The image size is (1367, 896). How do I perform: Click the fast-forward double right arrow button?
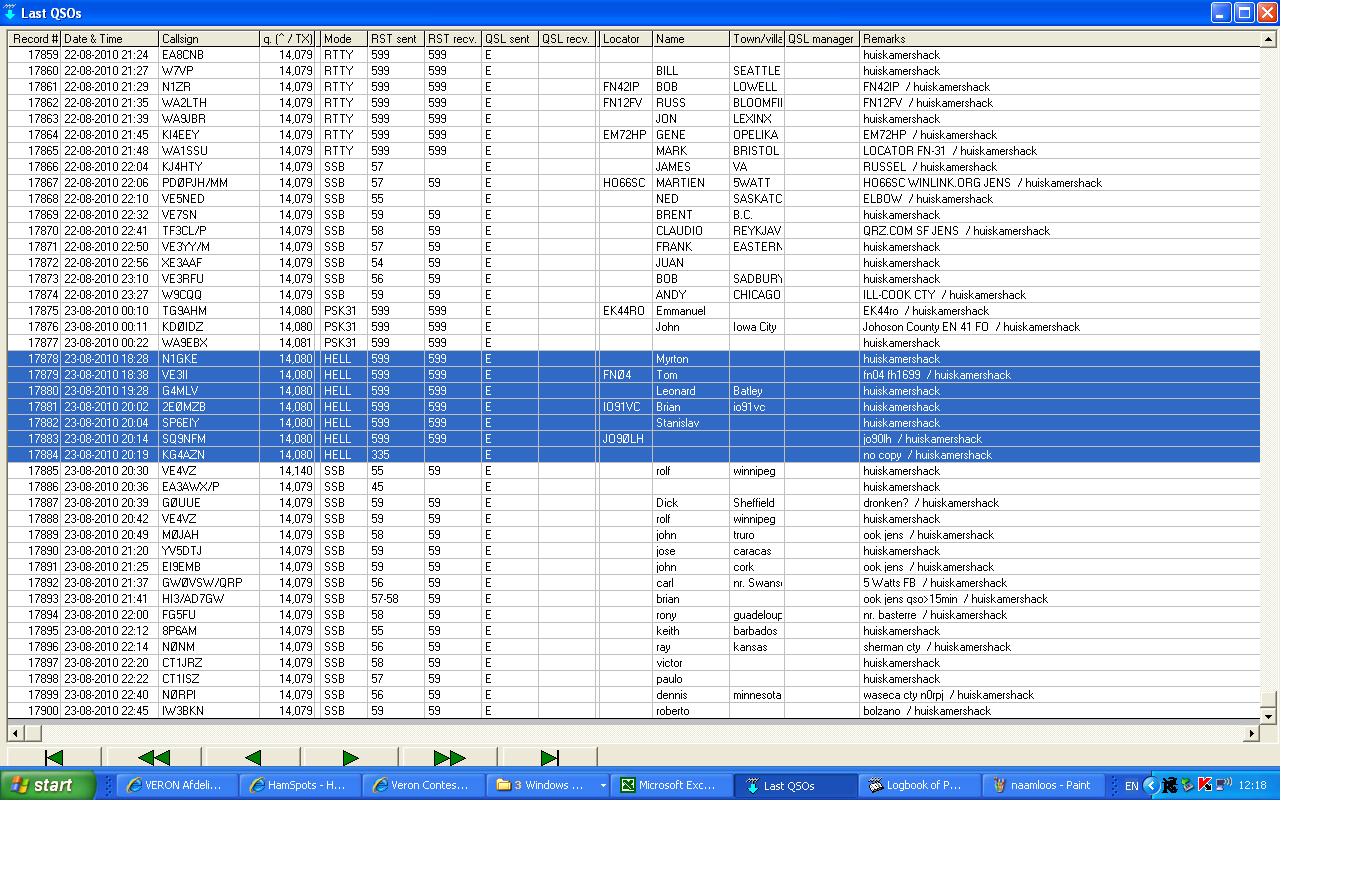coord(449,758)
